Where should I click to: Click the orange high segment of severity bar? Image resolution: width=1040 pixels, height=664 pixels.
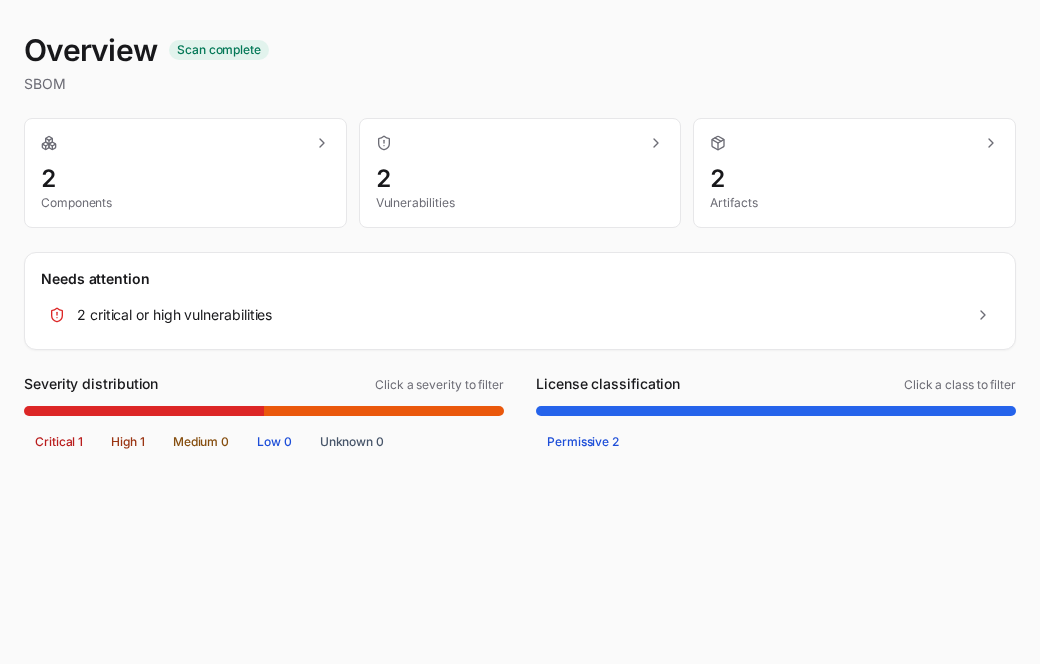tap(384, 411)
